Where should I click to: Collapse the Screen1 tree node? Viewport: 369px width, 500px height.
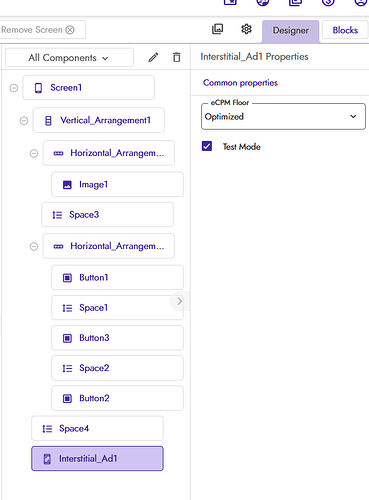tap(14, 88)
